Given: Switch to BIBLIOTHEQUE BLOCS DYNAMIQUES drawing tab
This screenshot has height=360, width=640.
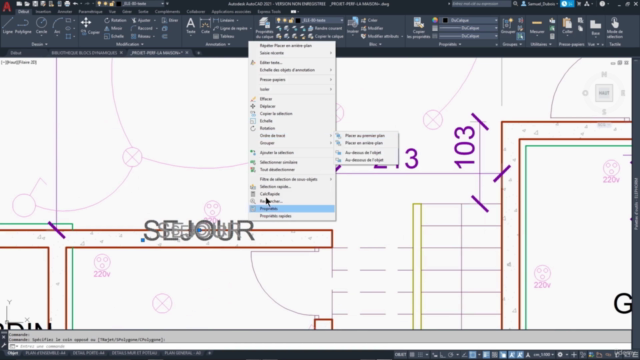Looking at the screenshot, I should click(x=84, y=53).
